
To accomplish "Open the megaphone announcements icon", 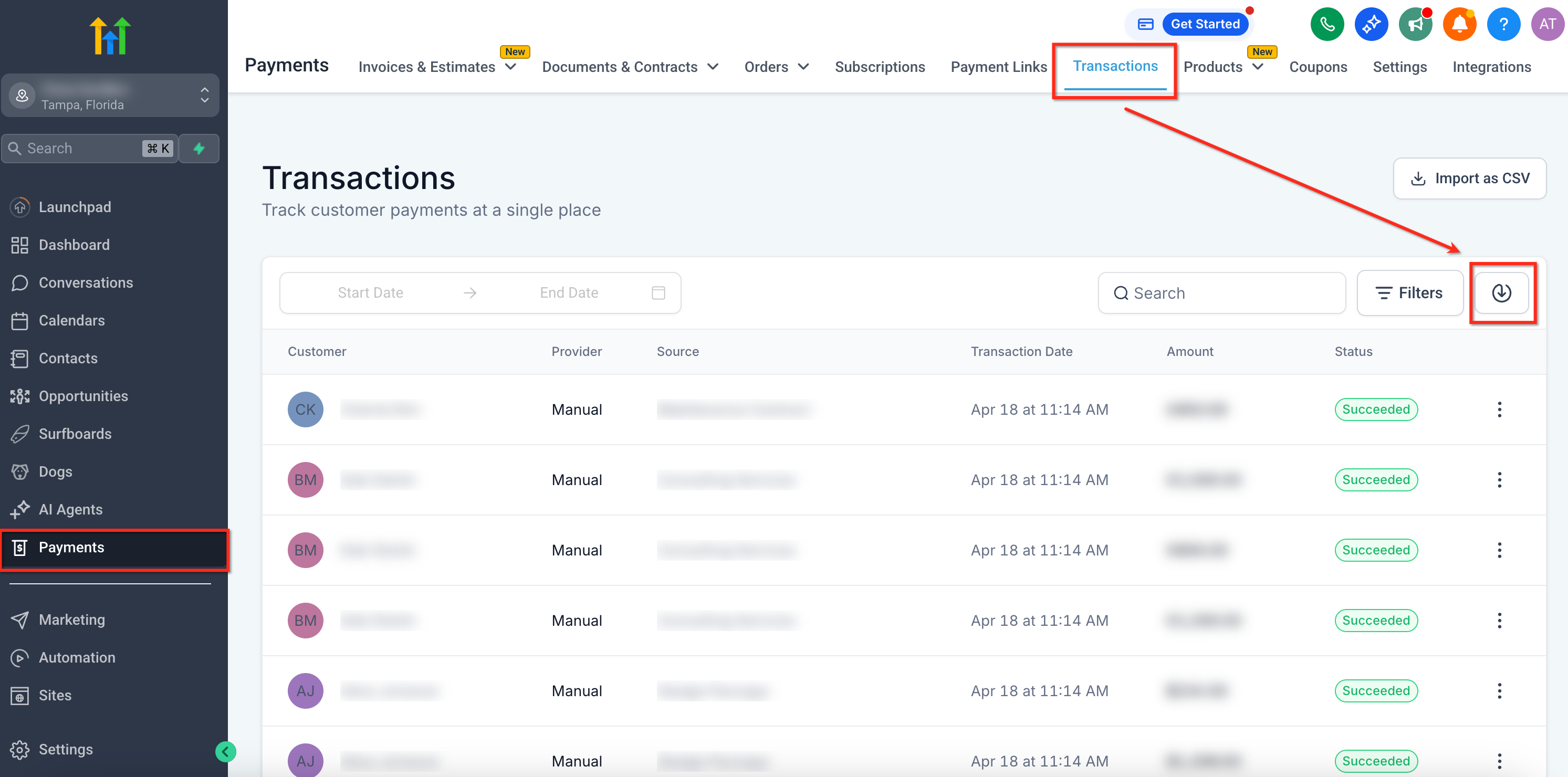I will coord(1415,24).
